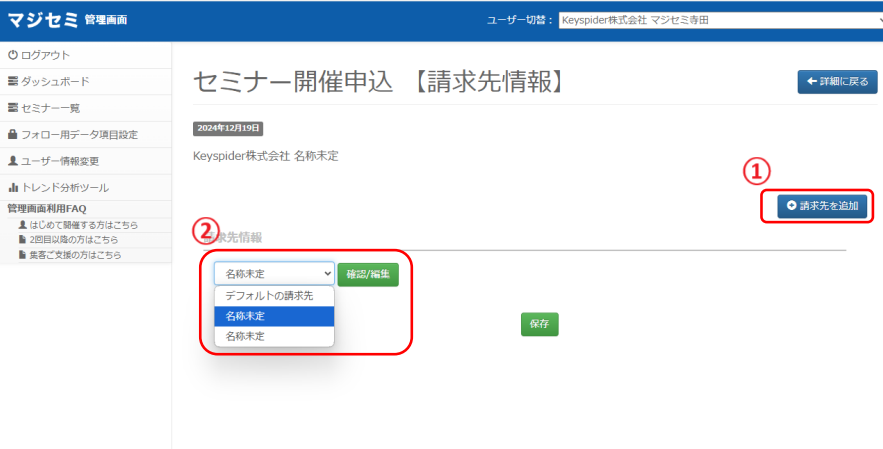Click the document icon beside second-time FAQ

coord(23,240)
